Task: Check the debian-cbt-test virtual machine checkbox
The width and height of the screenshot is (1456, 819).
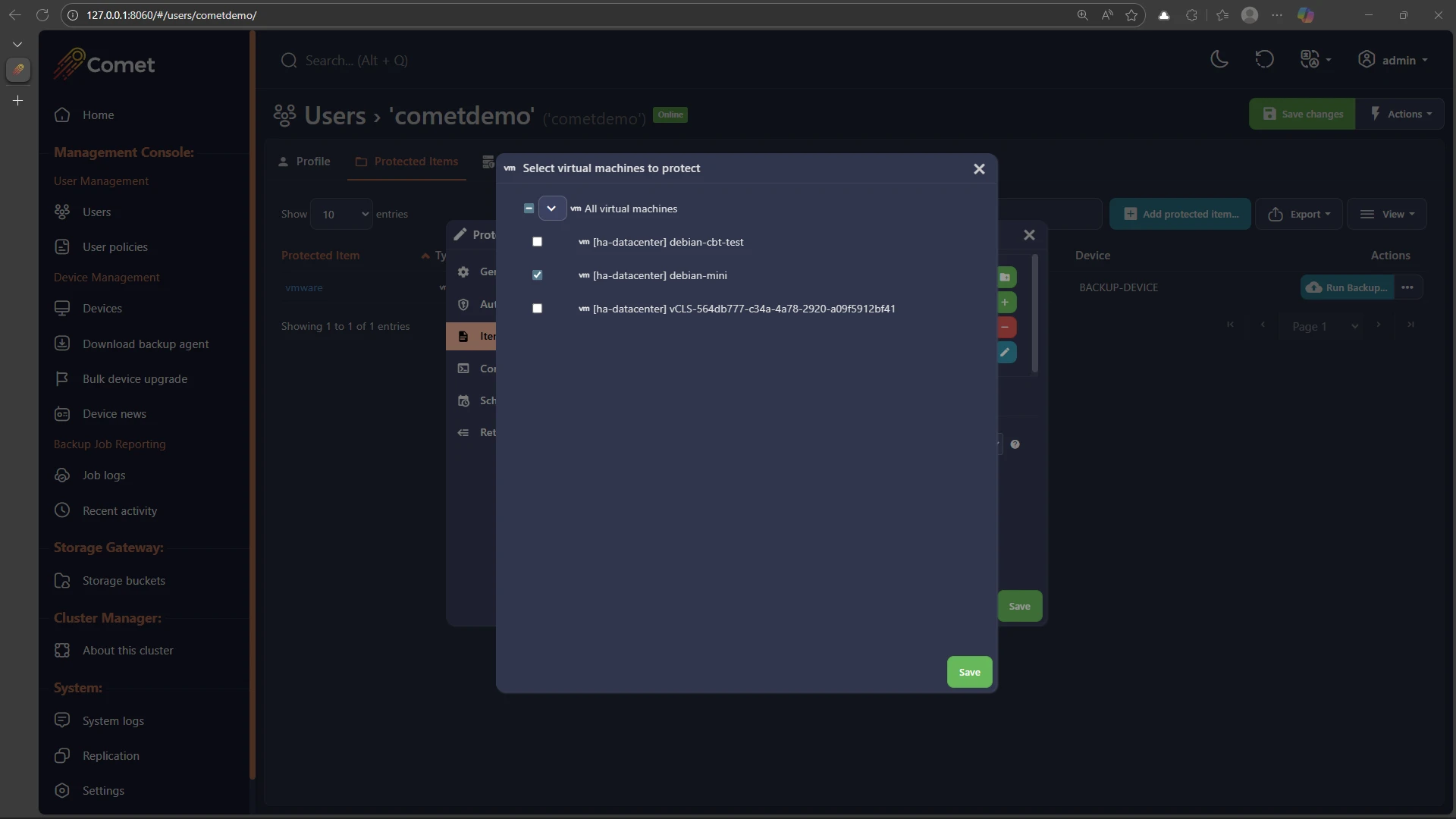Action: tap(537, 242)
